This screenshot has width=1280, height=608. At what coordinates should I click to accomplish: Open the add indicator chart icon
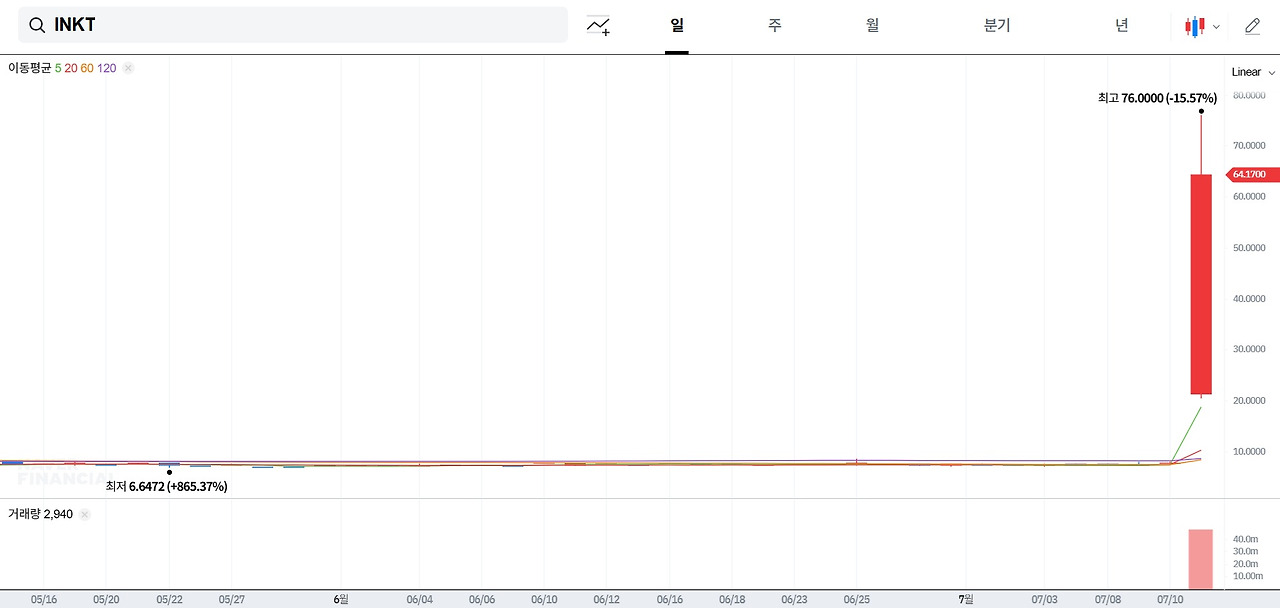pyautogui.click(x=598, y=26)
